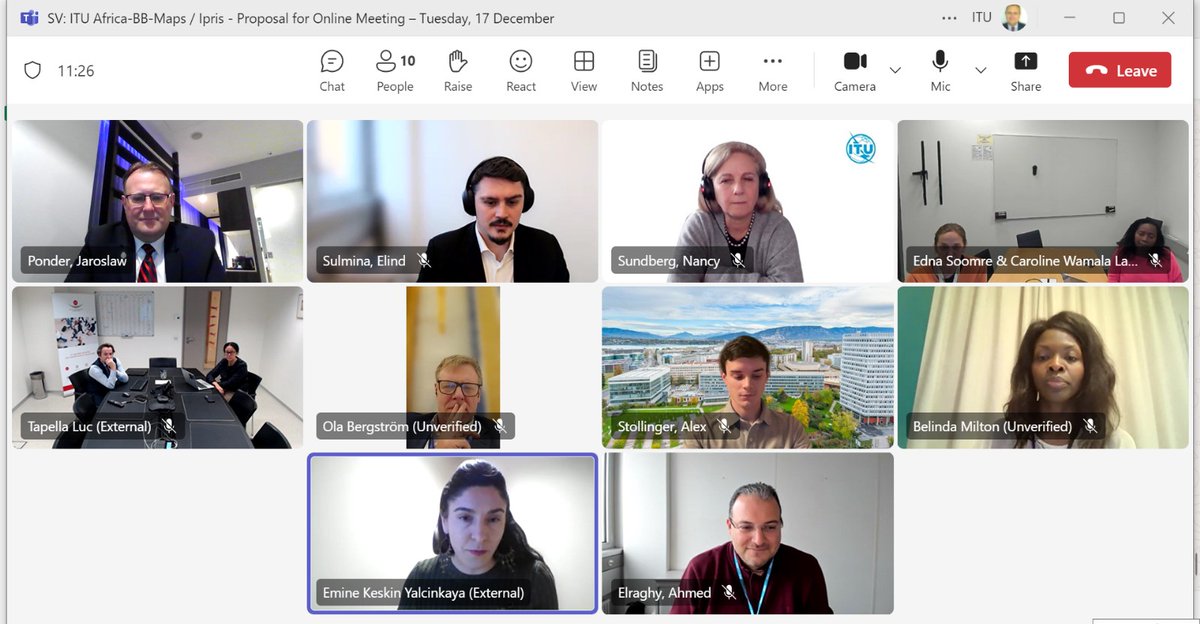Open the Apps panel
The width and height of the screenshot is (1200, 624).
pyautogui.click(x=709, y=70)
